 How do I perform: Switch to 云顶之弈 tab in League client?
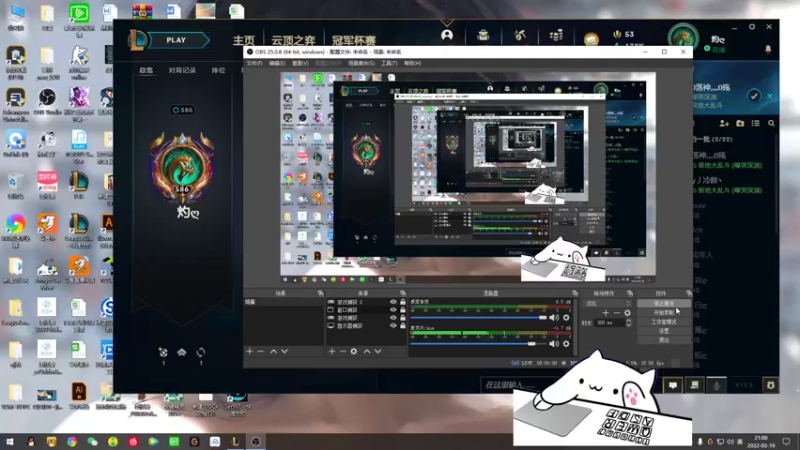(293, 40)
